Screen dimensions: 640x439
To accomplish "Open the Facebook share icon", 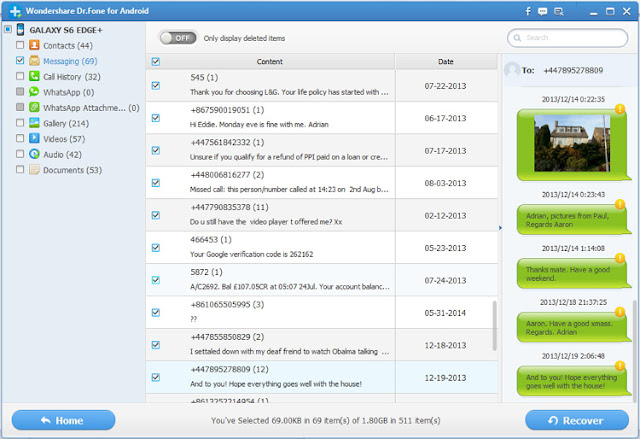I will 528,11.
